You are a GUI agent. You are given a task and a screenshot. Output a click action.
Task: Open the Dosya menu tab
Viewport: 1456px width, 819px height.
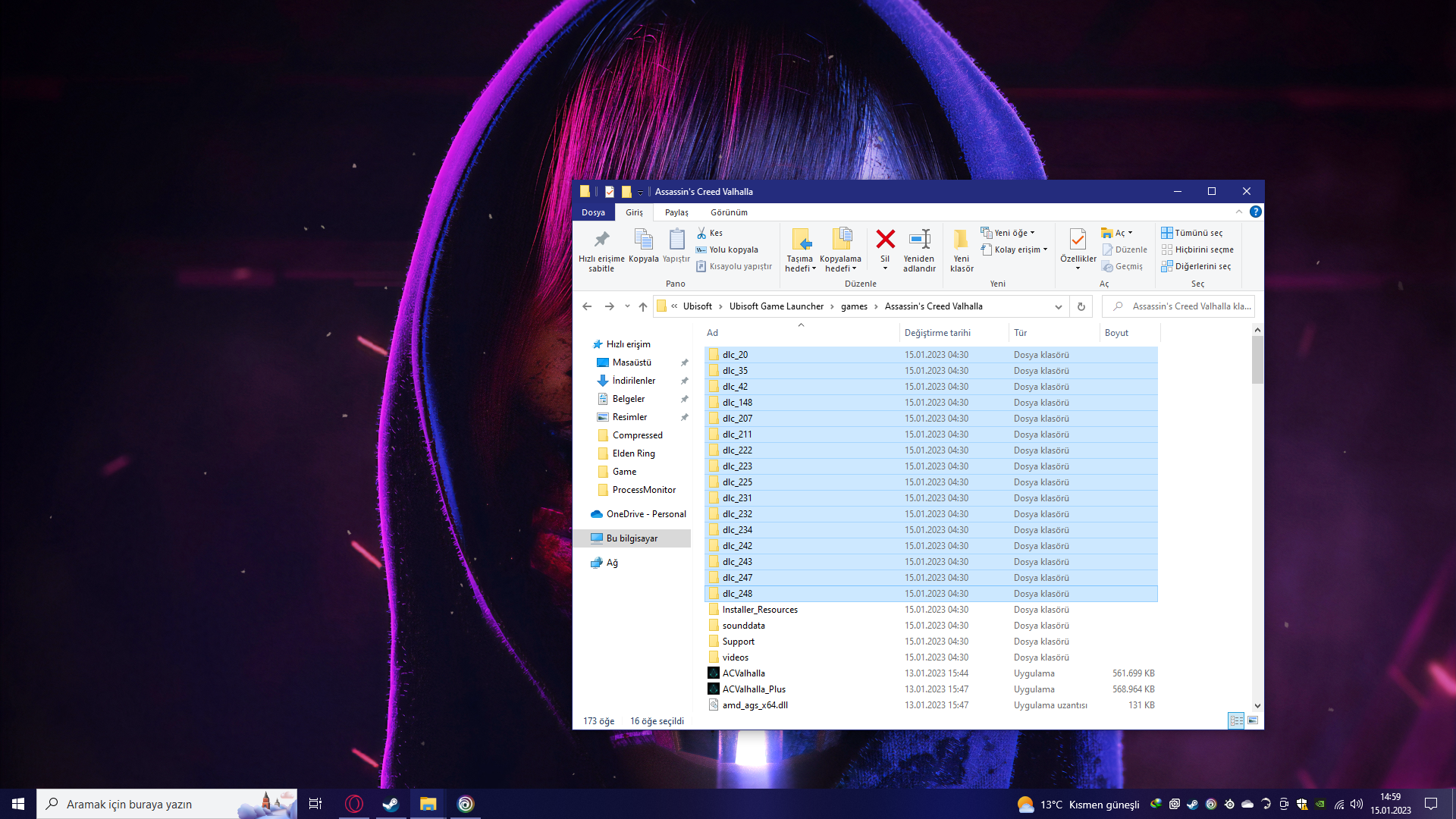pyautogui.click(x=593, y=212)
